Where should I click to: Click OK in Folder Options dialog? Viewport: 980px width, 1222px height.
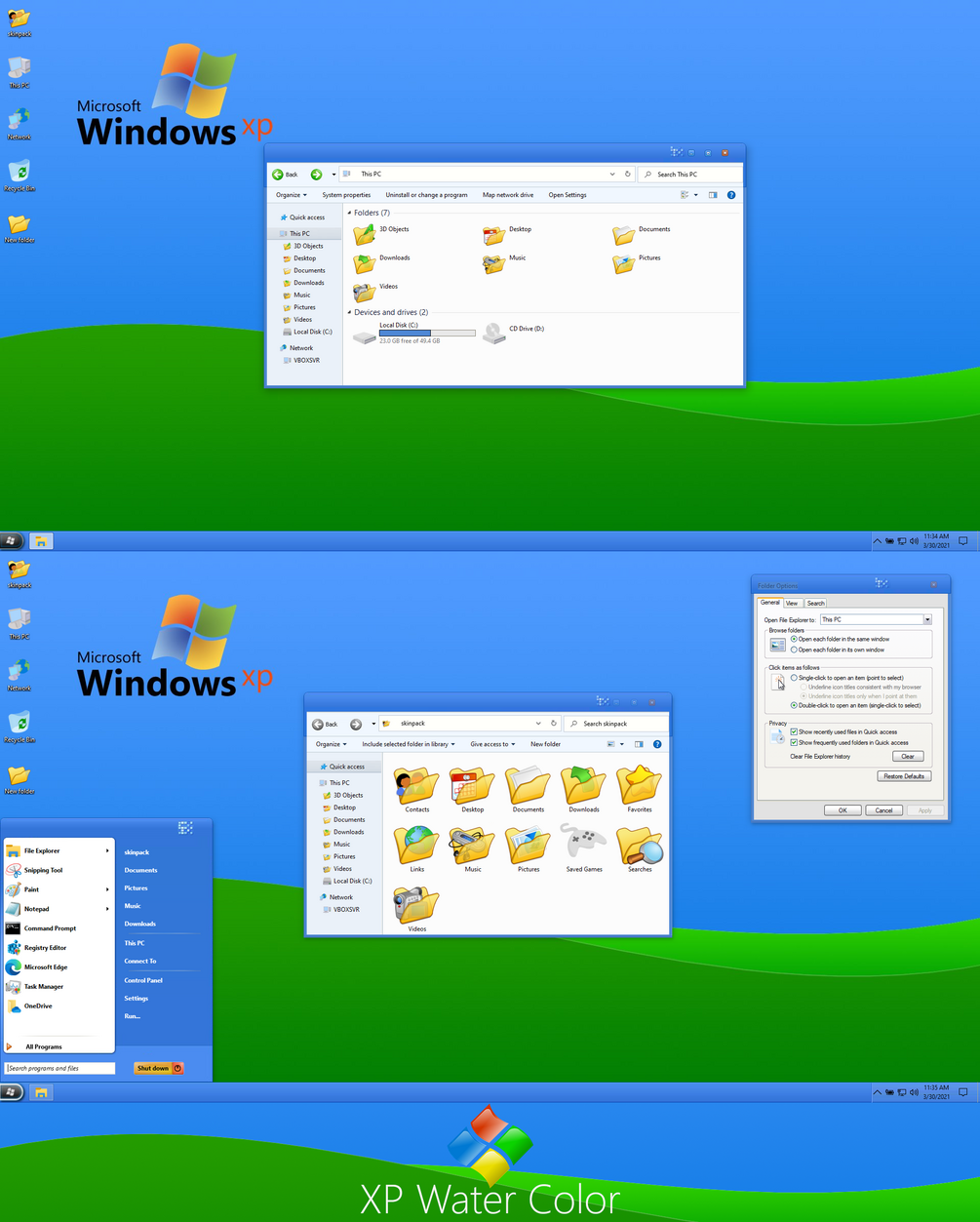click(x=843, y=810)
